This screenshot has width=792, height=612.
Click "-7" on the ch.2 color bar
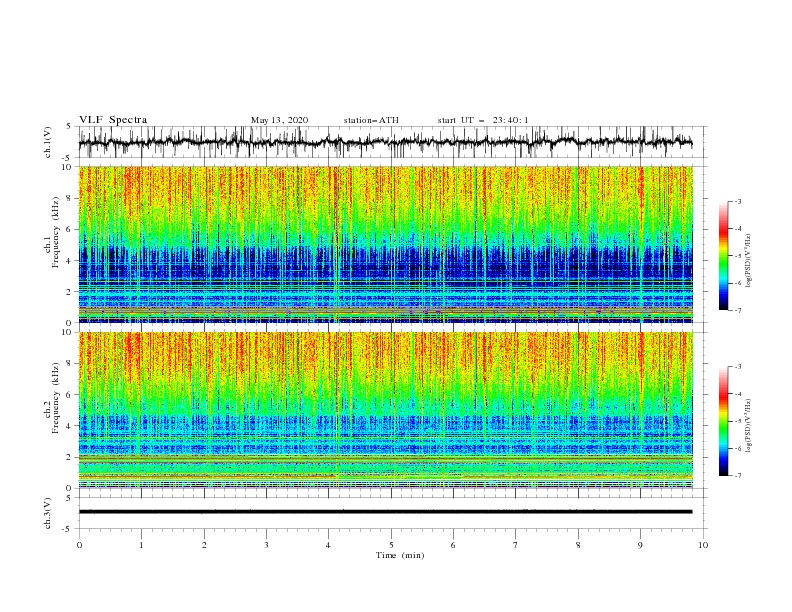pyautogui.click(x=737, y=476)
